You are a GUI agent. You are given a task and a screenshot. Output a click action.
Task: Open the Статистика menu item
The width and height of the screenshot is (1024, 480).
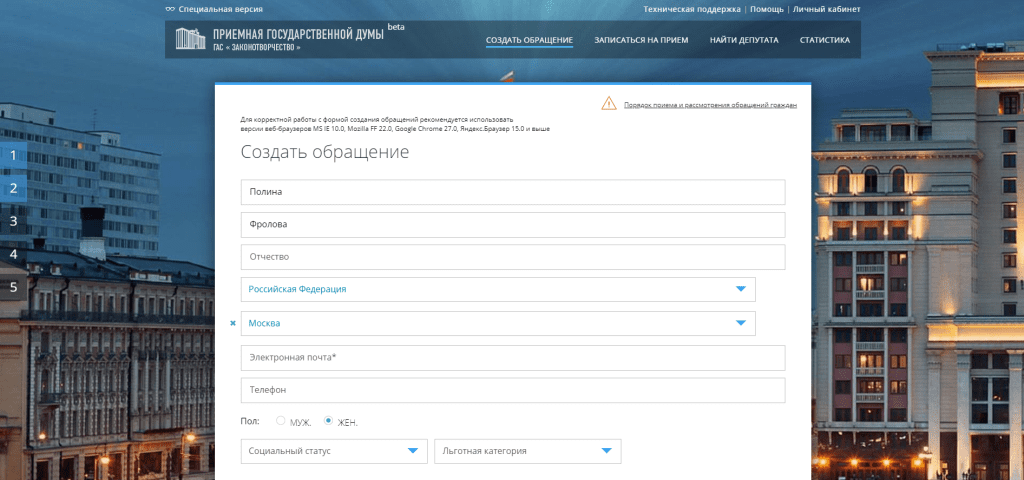[x=825, y=41]
